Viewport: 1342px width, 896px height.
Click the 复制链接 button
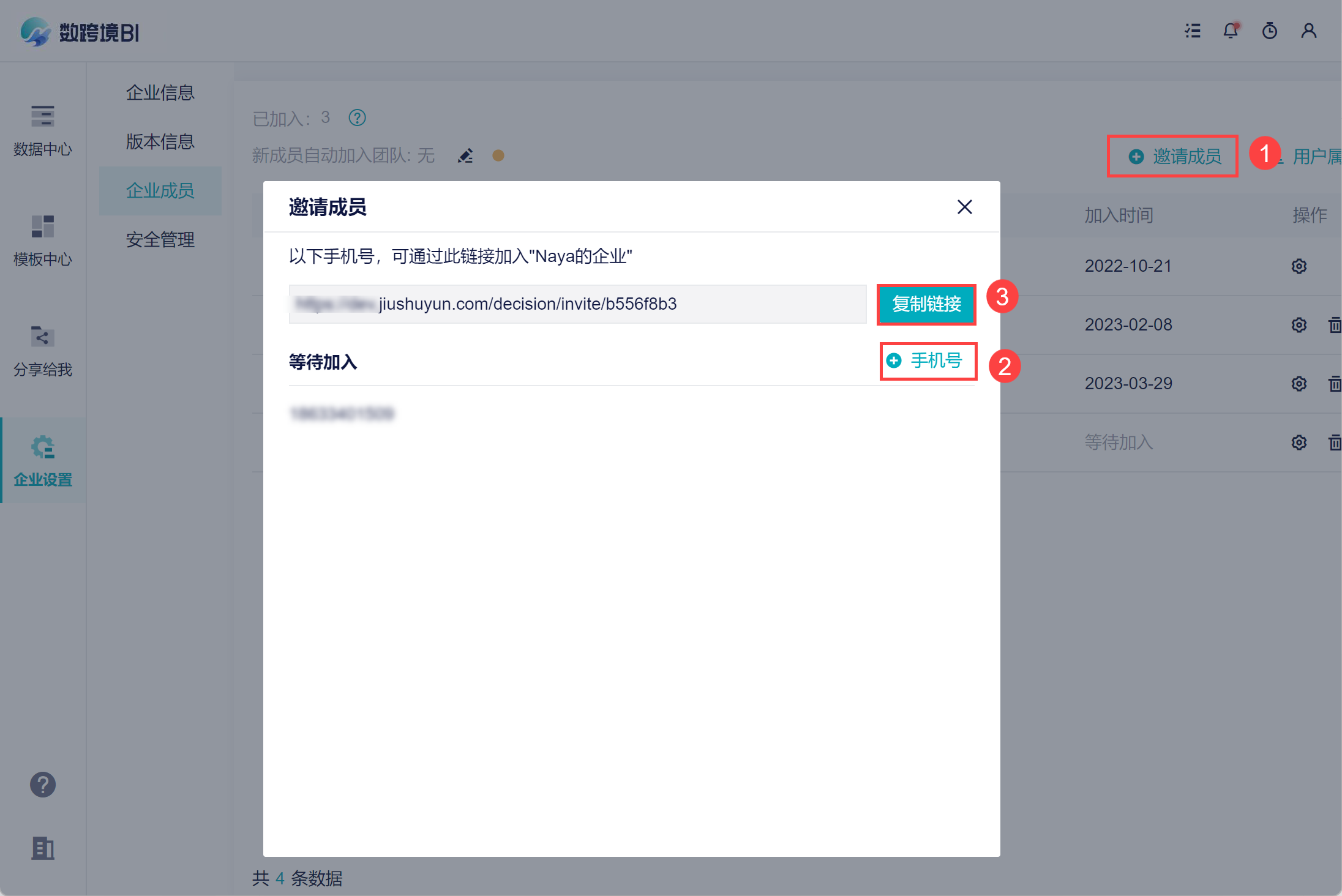point(926,304)
